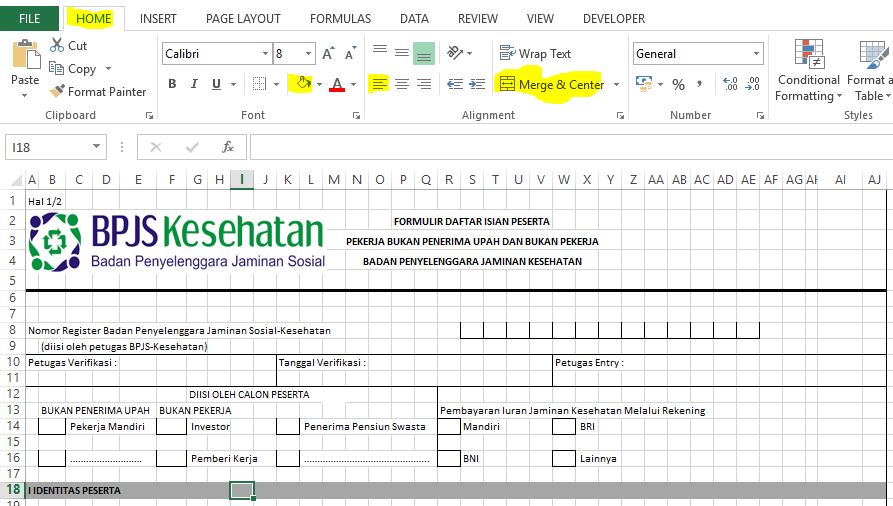Open the Number group dialog launcher

760,116
